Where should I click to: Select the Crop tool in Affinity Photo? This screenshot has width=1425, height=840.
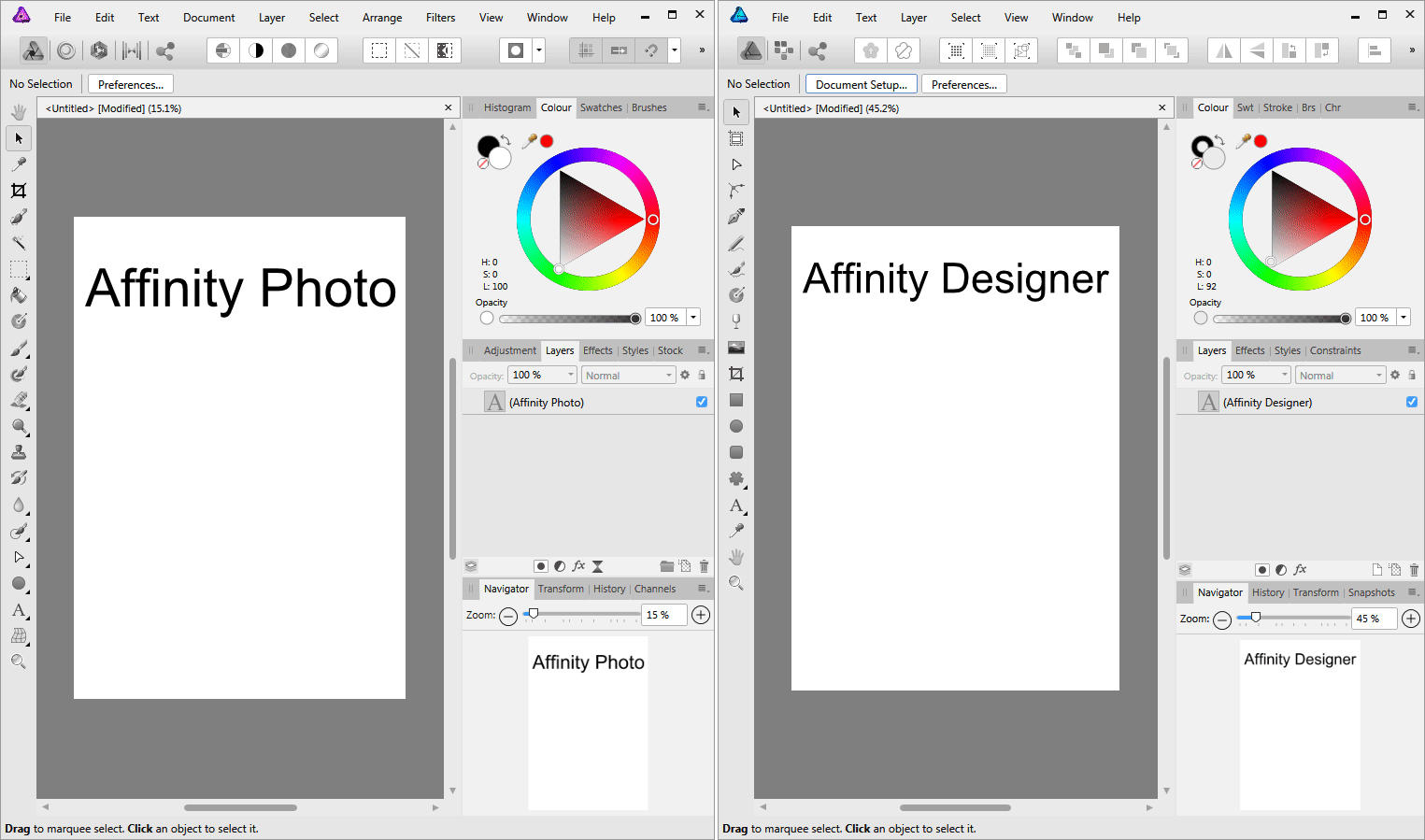19,191
